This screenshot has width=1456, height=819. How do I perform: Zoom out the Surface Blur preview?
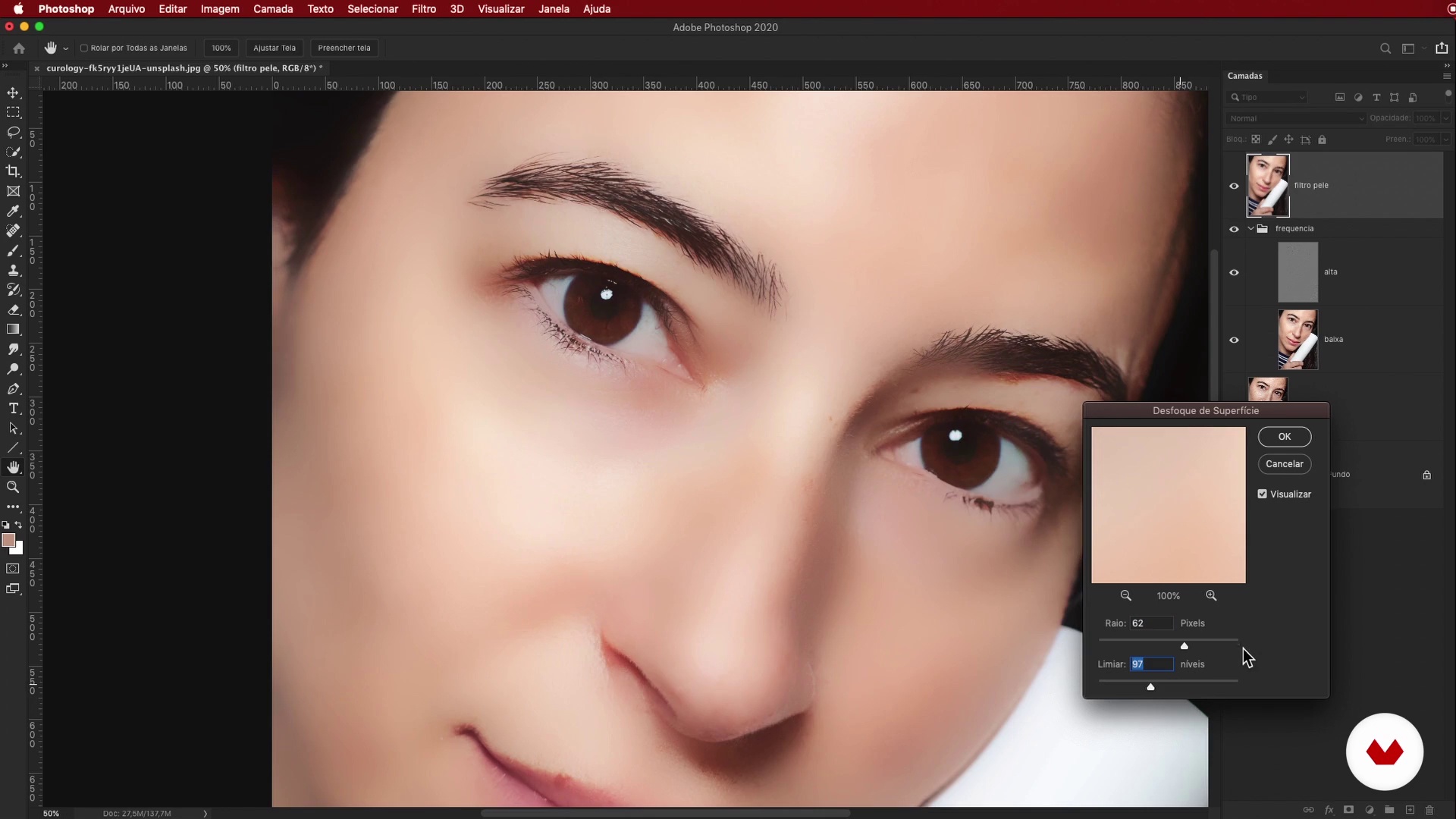[x=1126, y=596]
